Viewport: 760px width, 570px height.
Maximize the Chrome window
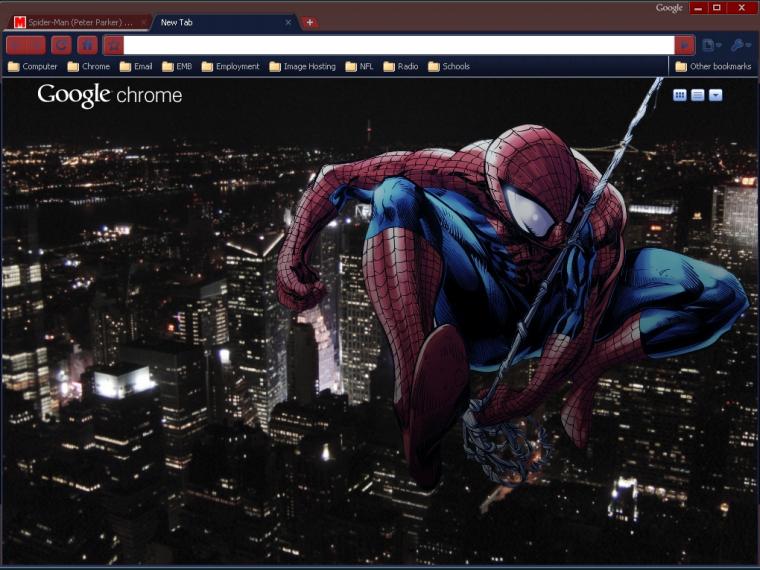716,8
